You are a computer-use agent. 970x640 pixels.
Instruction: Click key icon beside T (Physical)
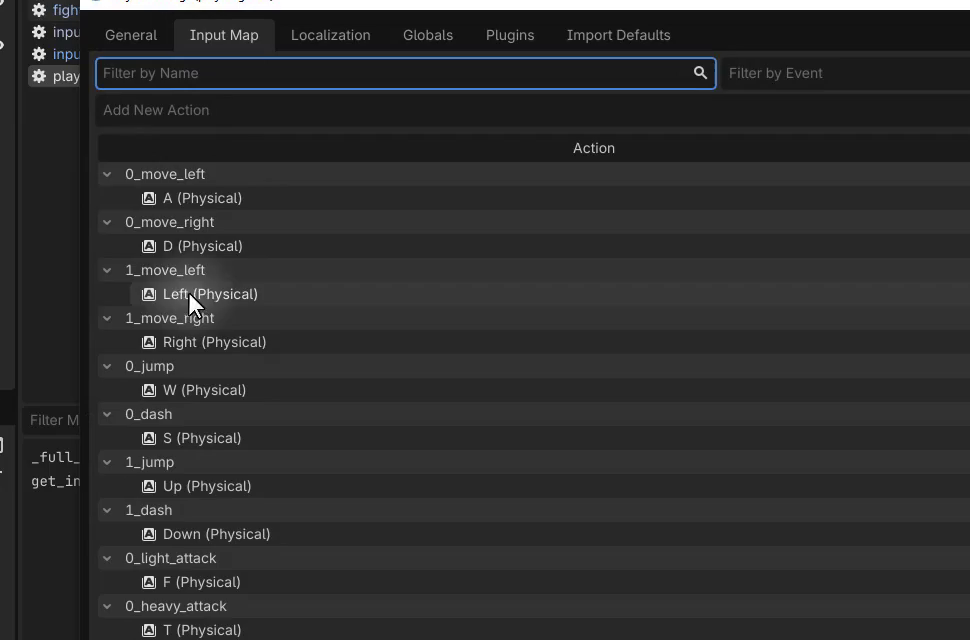click(x=148, y=631)
